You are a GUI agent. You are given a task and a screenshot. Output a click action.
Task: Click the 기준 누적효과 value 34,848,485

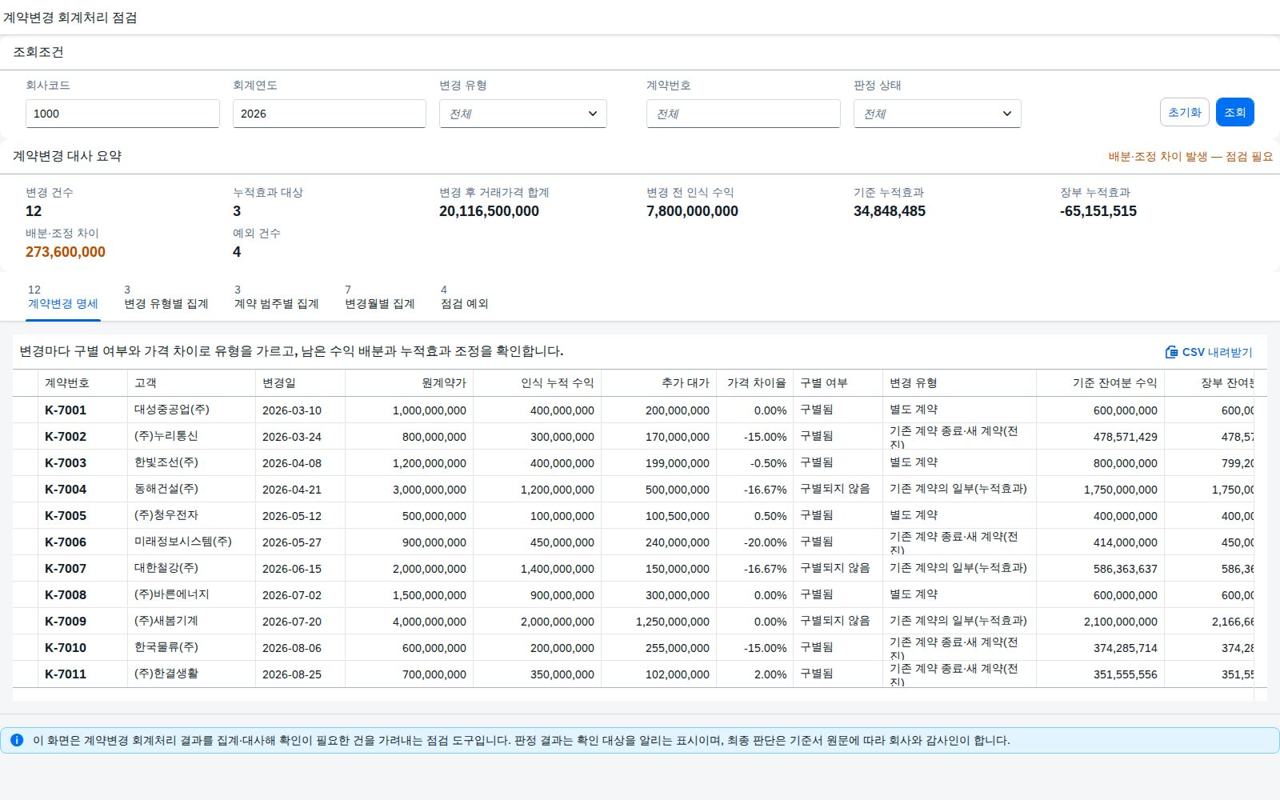click(x=889, y=211)
